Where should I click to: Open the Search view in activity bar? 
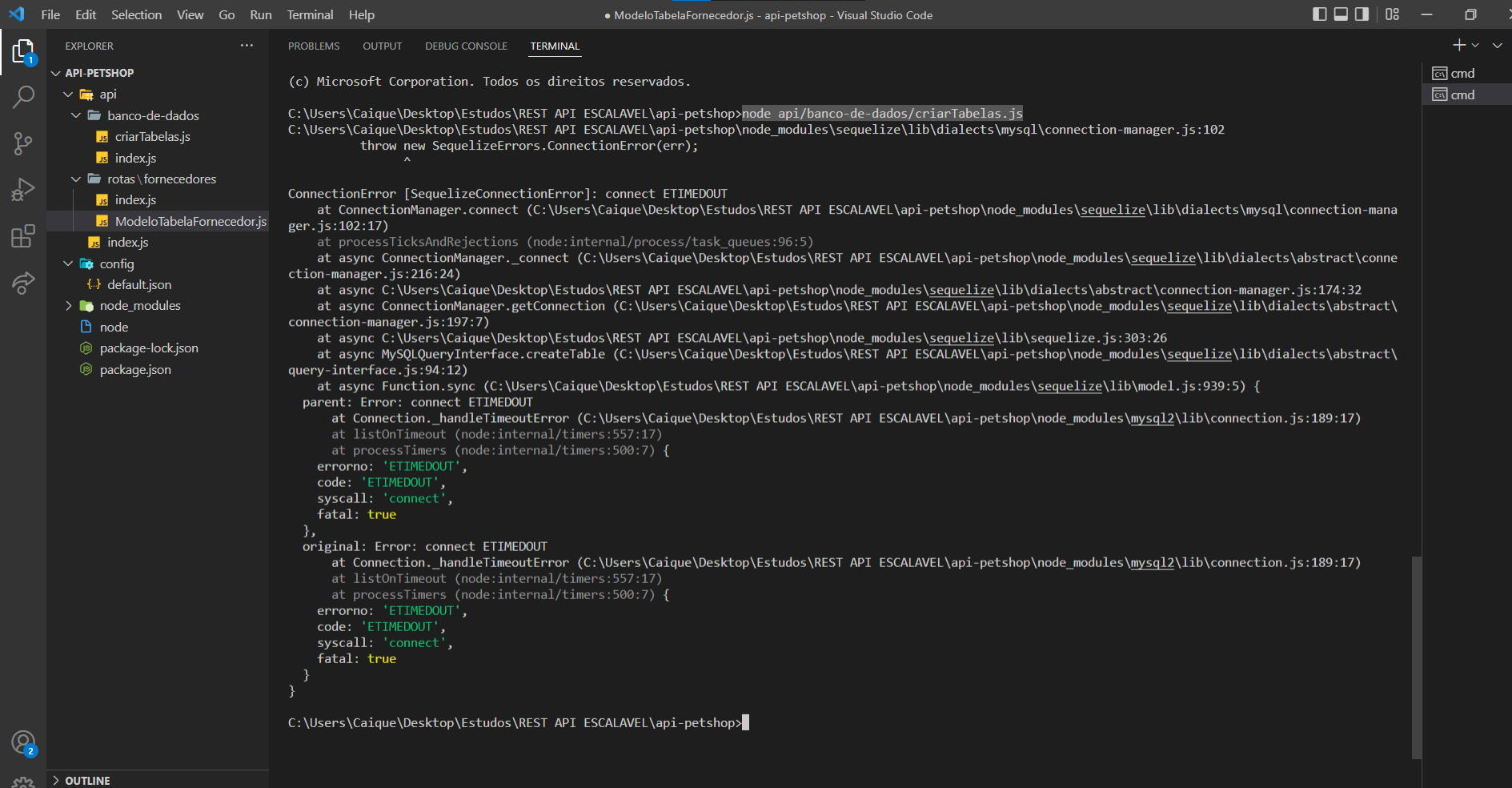click(24, 96)
